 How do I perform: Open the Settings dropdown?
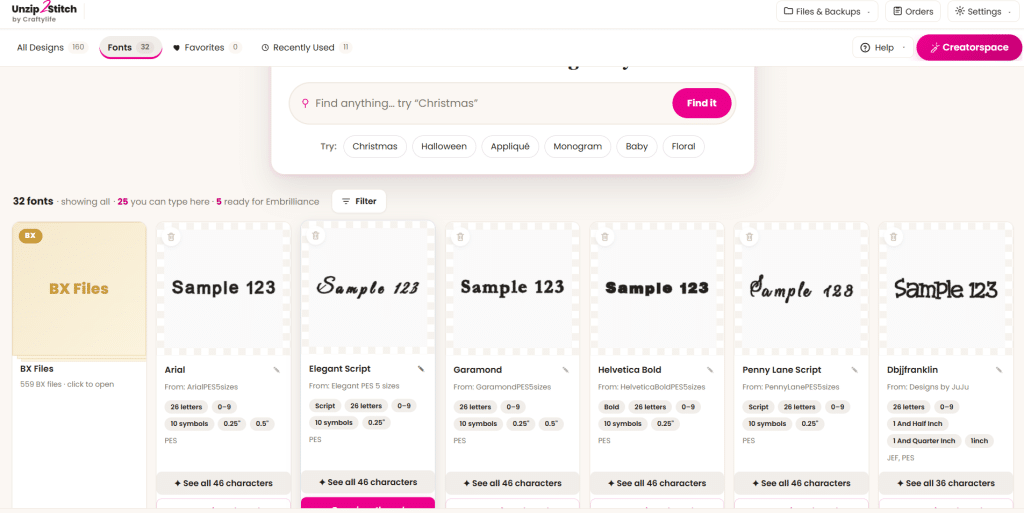[x=983, y=12]
